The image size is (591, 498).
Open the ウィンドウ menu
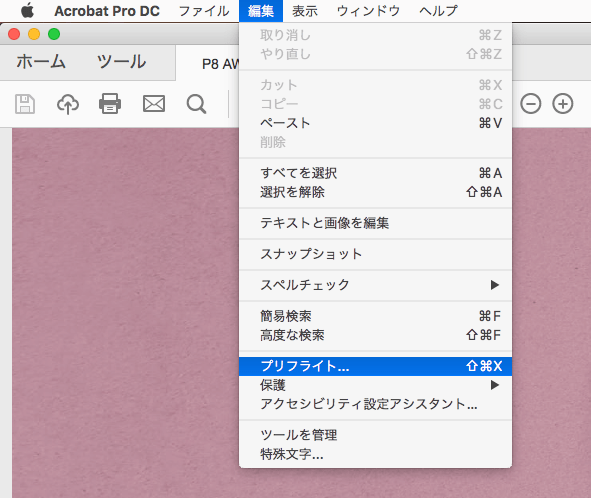point(368,11)
